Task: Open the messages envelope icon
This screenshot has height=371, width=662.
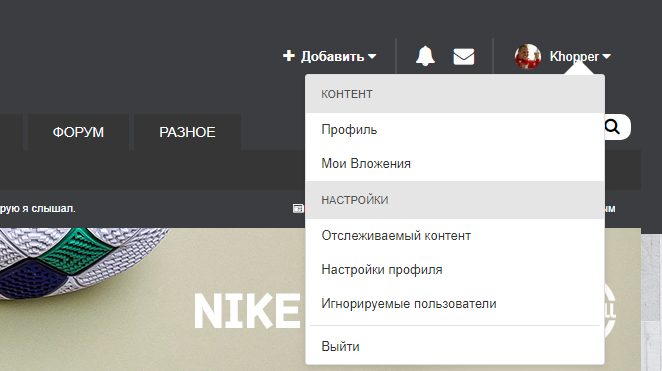Action: pyautogui.click(x=464, y=57)
